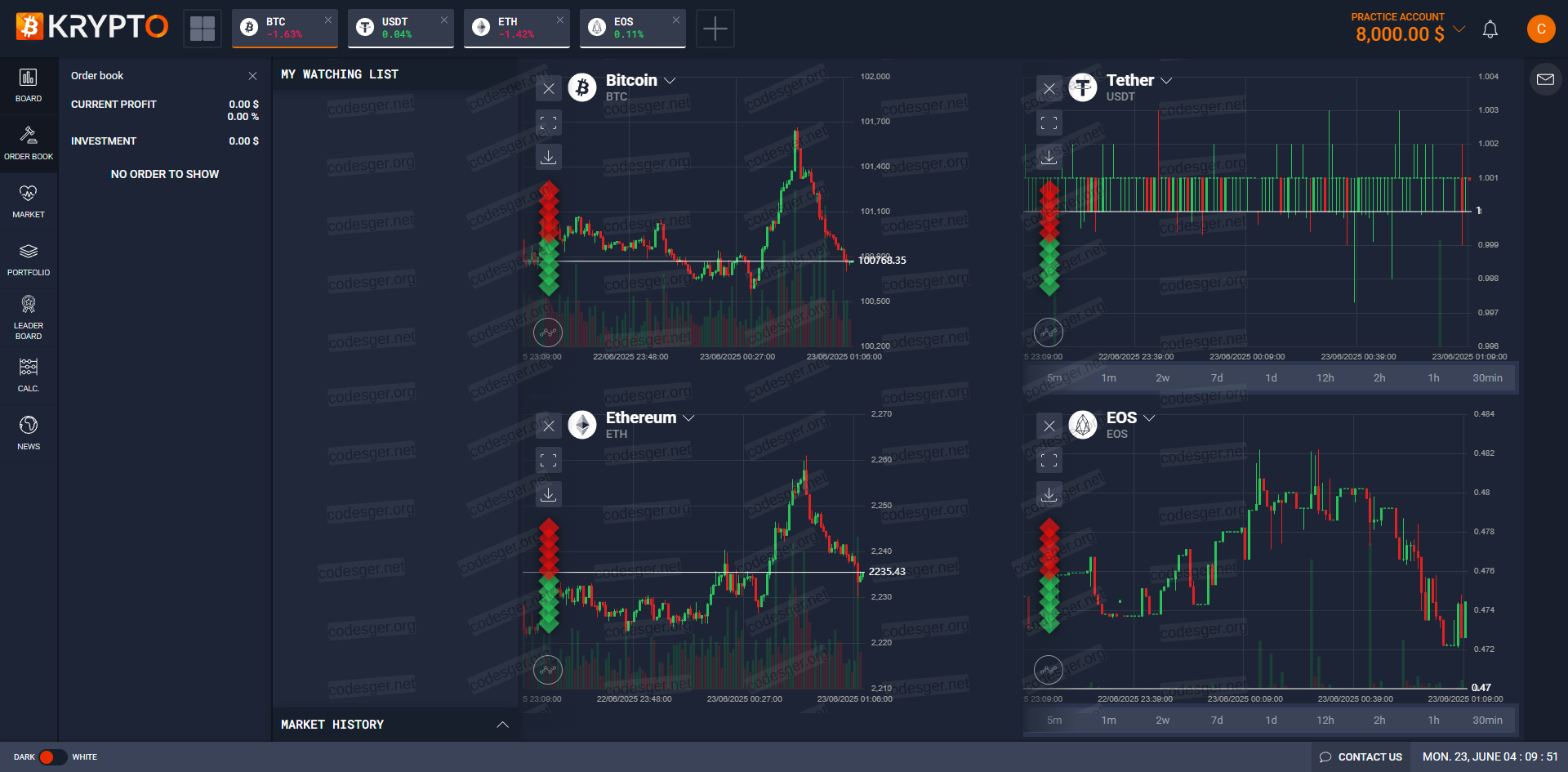Image resolution: width=1568 pixels, height=772 pixels.
Task: Open the mail messages icon
Action: coord(1545,79)
